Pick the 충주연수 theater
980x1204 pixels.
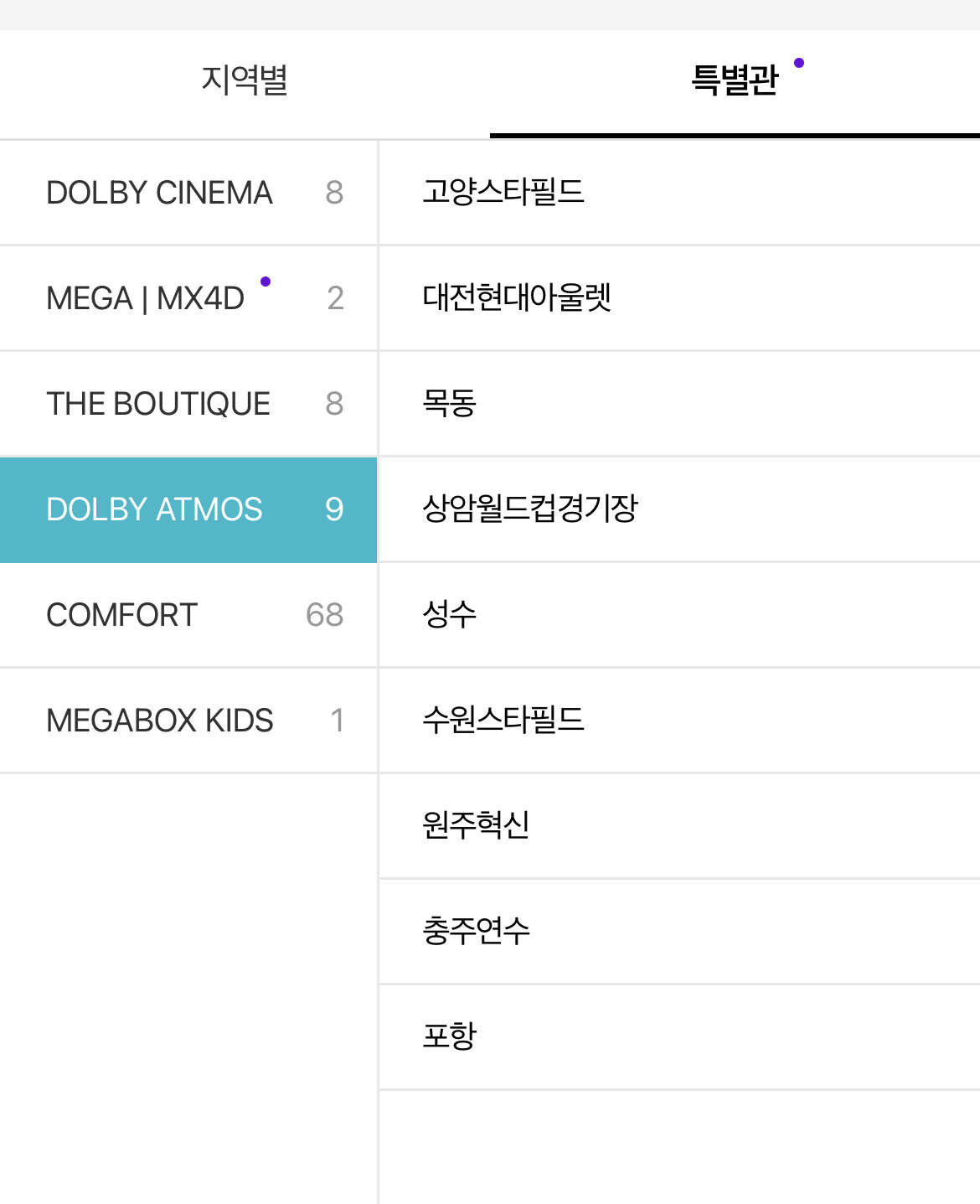[477, 931]
